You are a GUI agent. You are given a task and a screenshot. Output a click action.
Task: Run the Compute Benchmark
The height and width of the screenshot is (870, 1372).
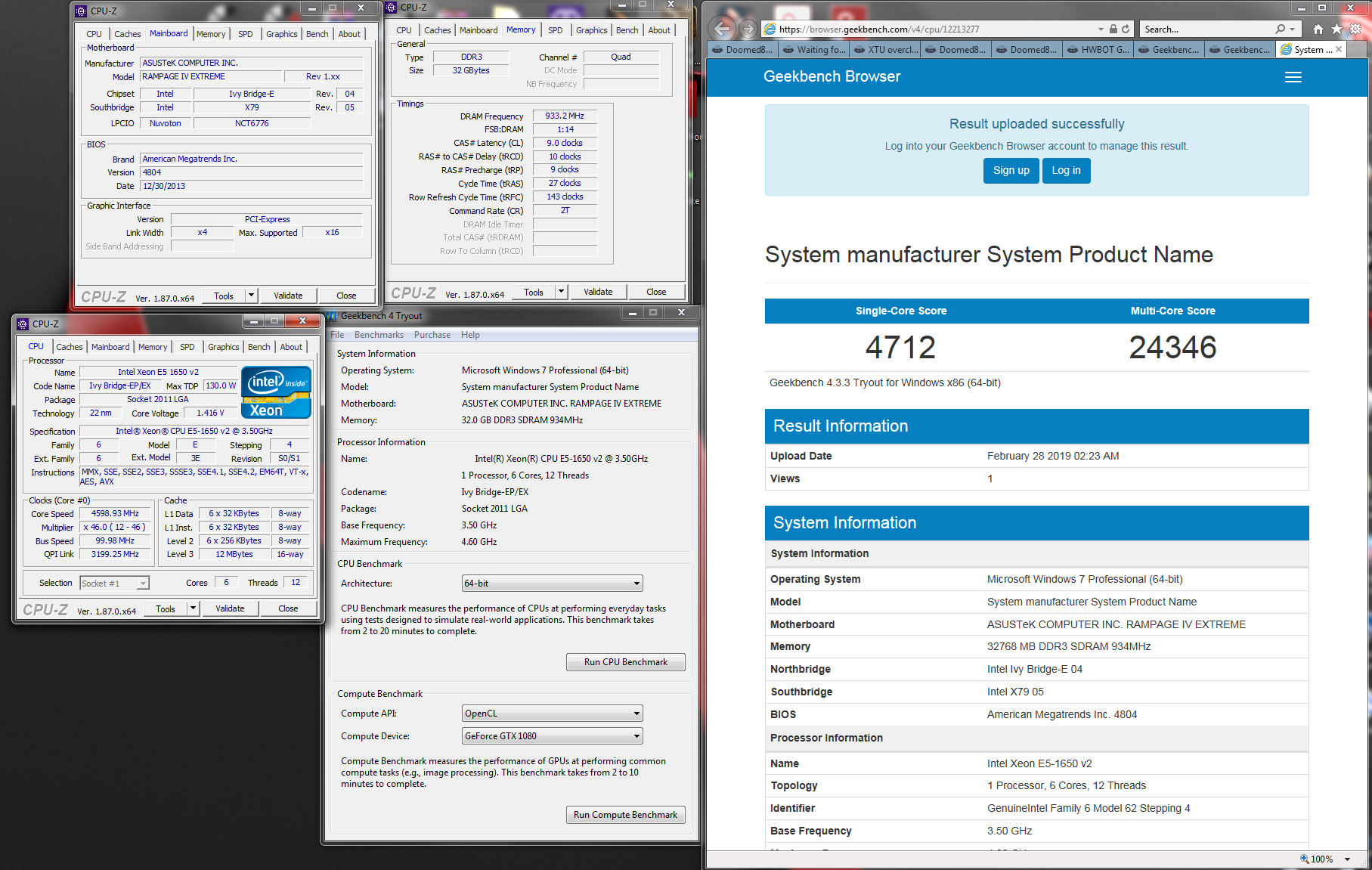tap(625, 815)
